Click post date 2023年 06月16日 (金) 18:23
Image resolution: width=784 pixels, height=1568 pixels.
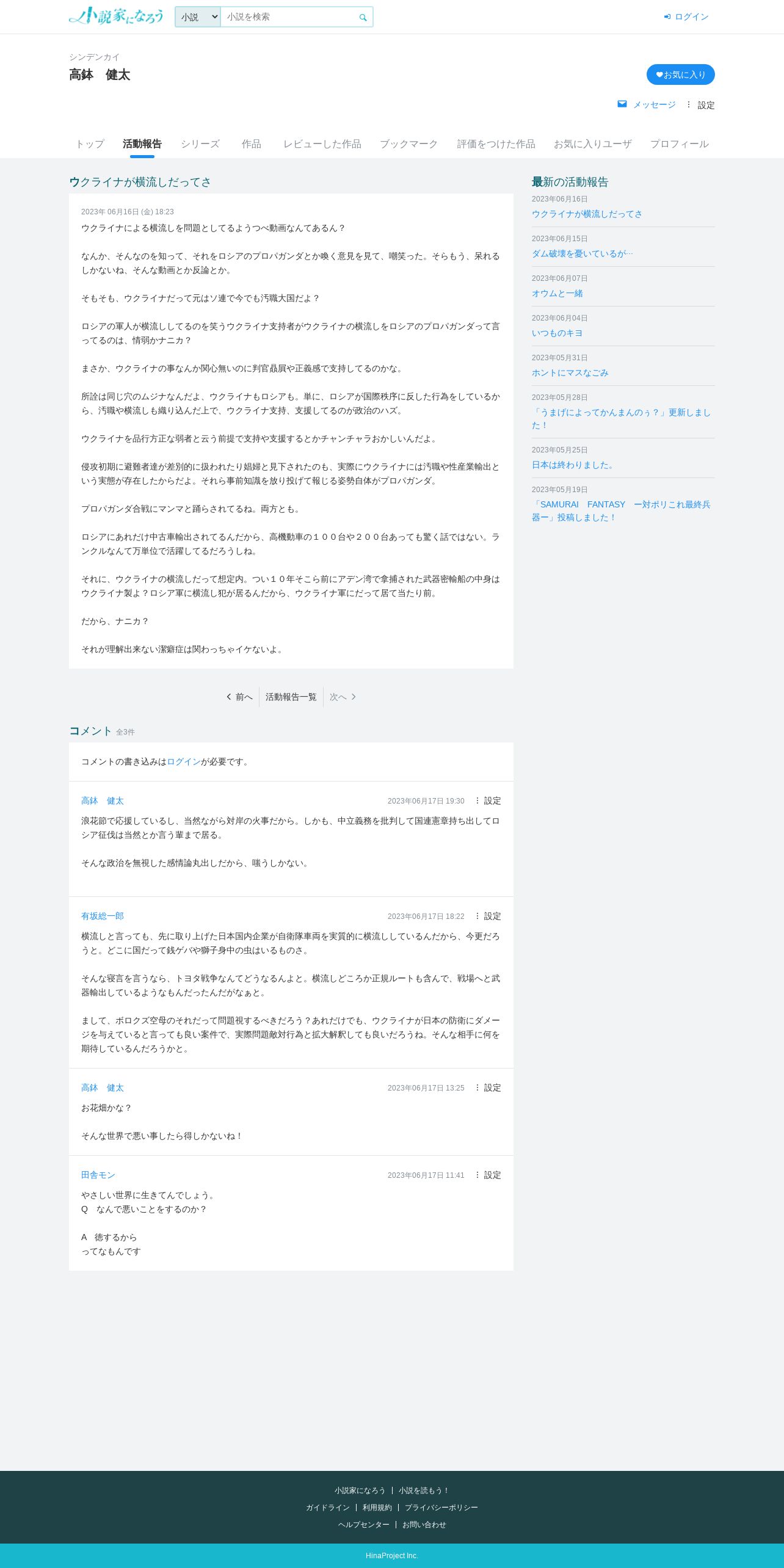point(128,212)
